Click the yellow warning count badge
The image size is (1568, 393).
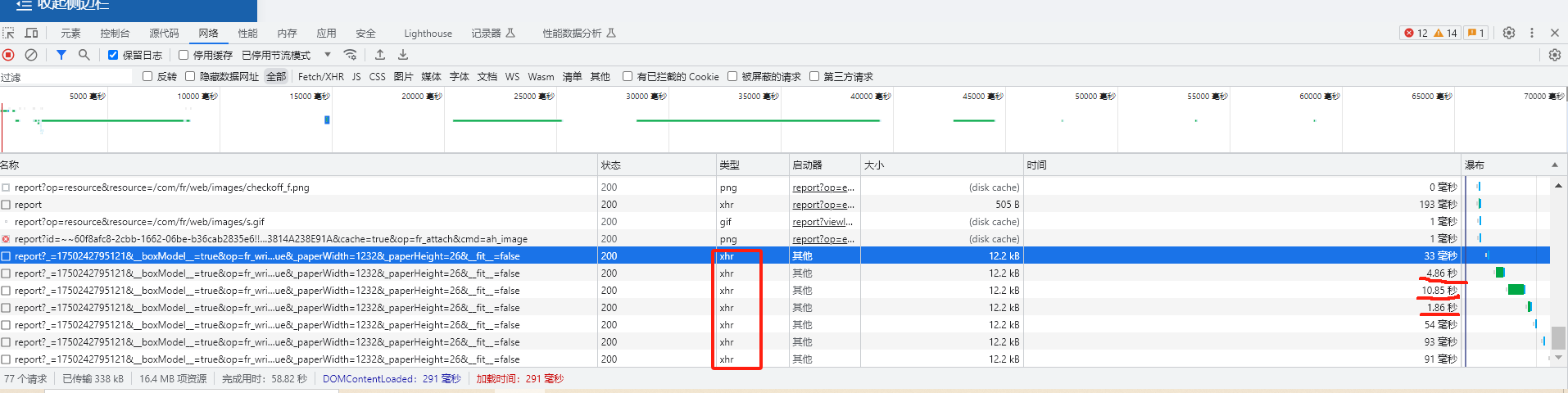click(1445, 33)
